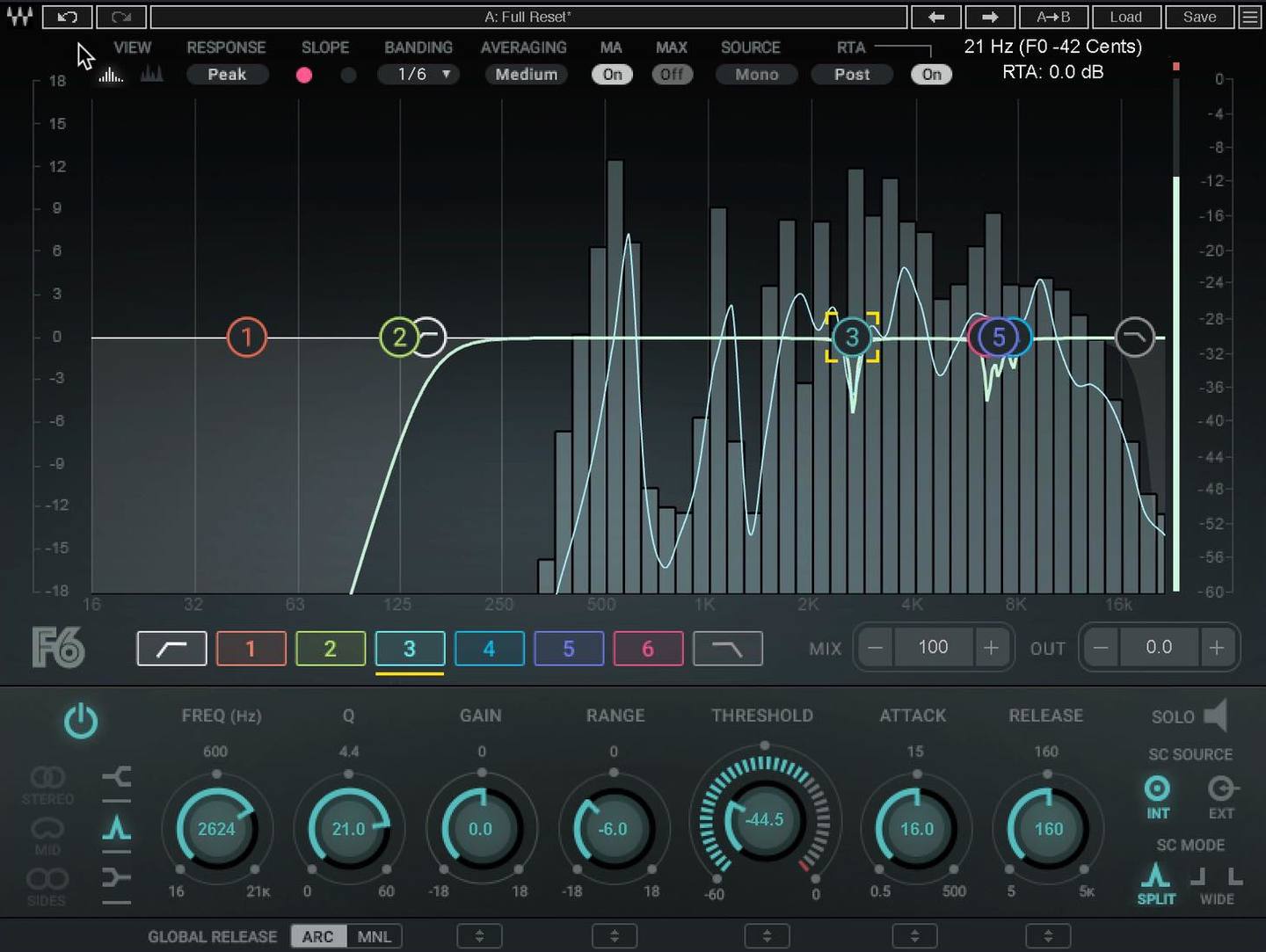
Task: Choose shelf filter icon forking left
Action: 116,879
